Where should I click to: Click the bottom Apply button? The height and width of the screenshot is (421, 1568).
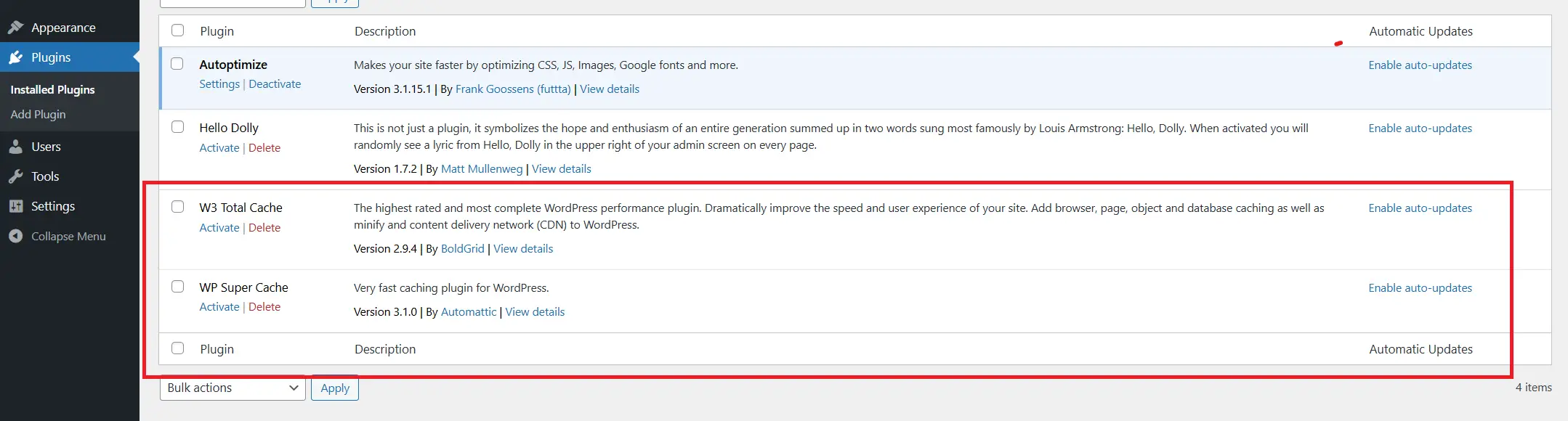[335, 388]
